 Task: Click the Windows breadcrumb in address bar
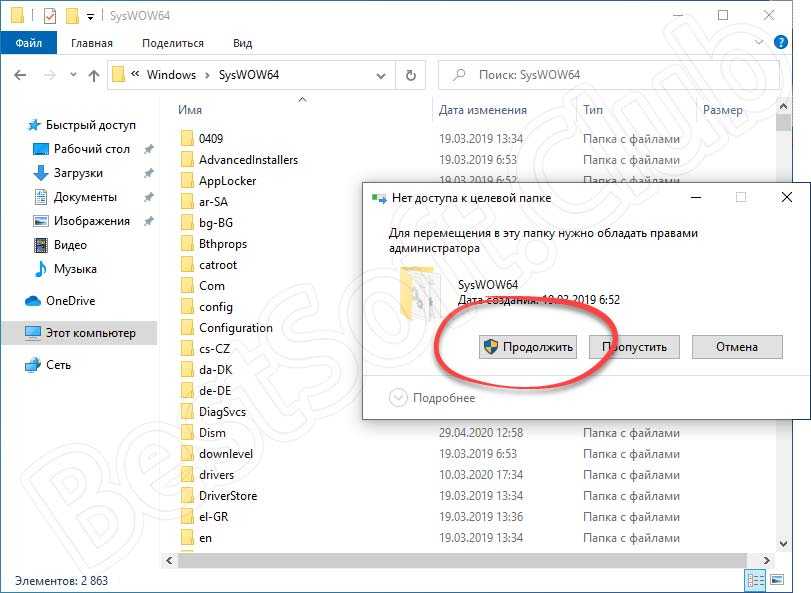point(171,75)
